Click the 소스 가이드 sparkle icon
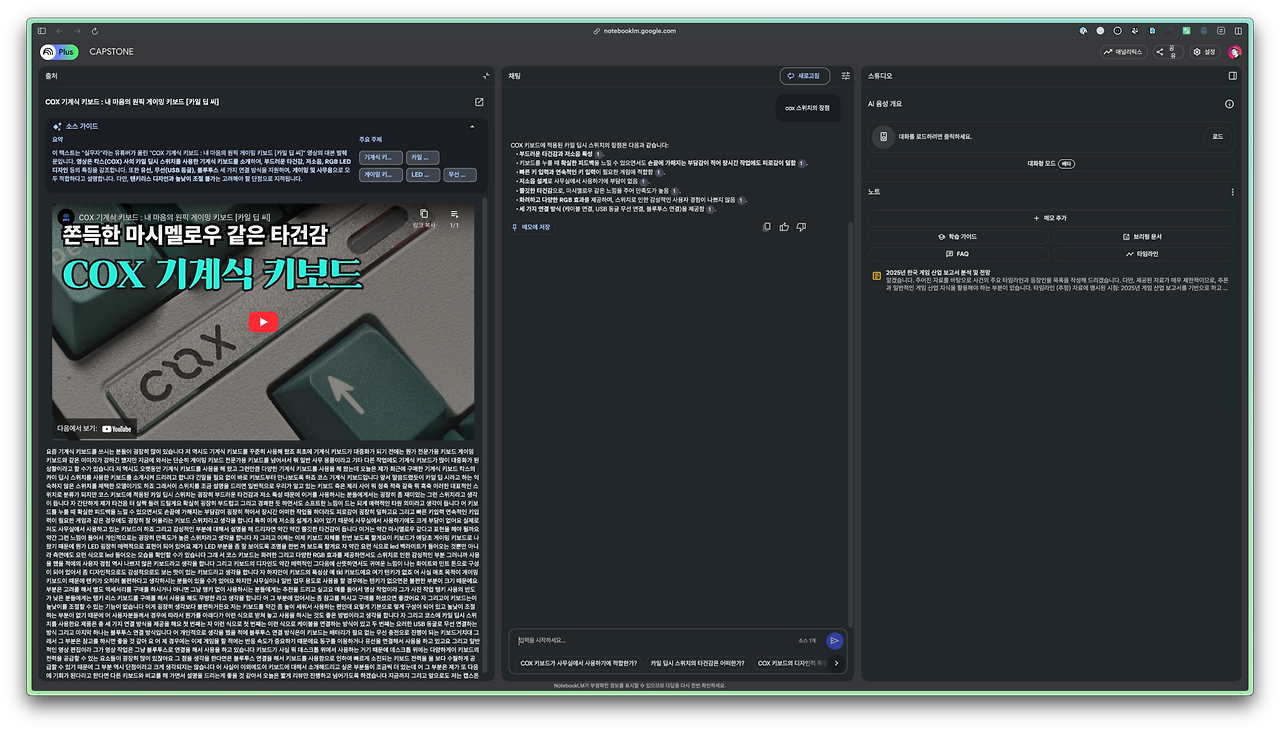The image size is (1280, 731). coord(57,127)
